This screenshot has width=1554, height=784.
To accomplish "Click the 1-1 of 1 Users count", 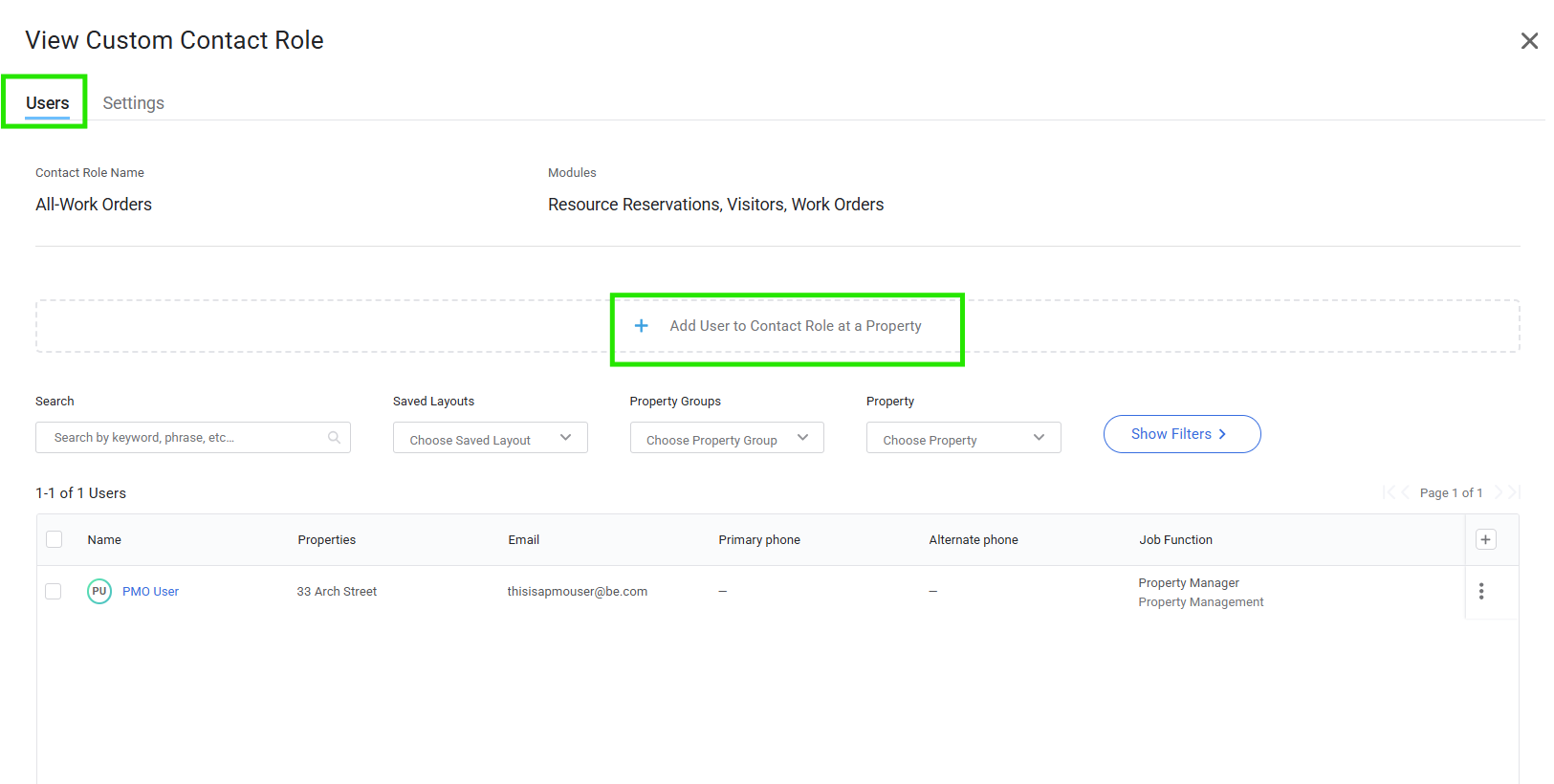I will point(81,493).
